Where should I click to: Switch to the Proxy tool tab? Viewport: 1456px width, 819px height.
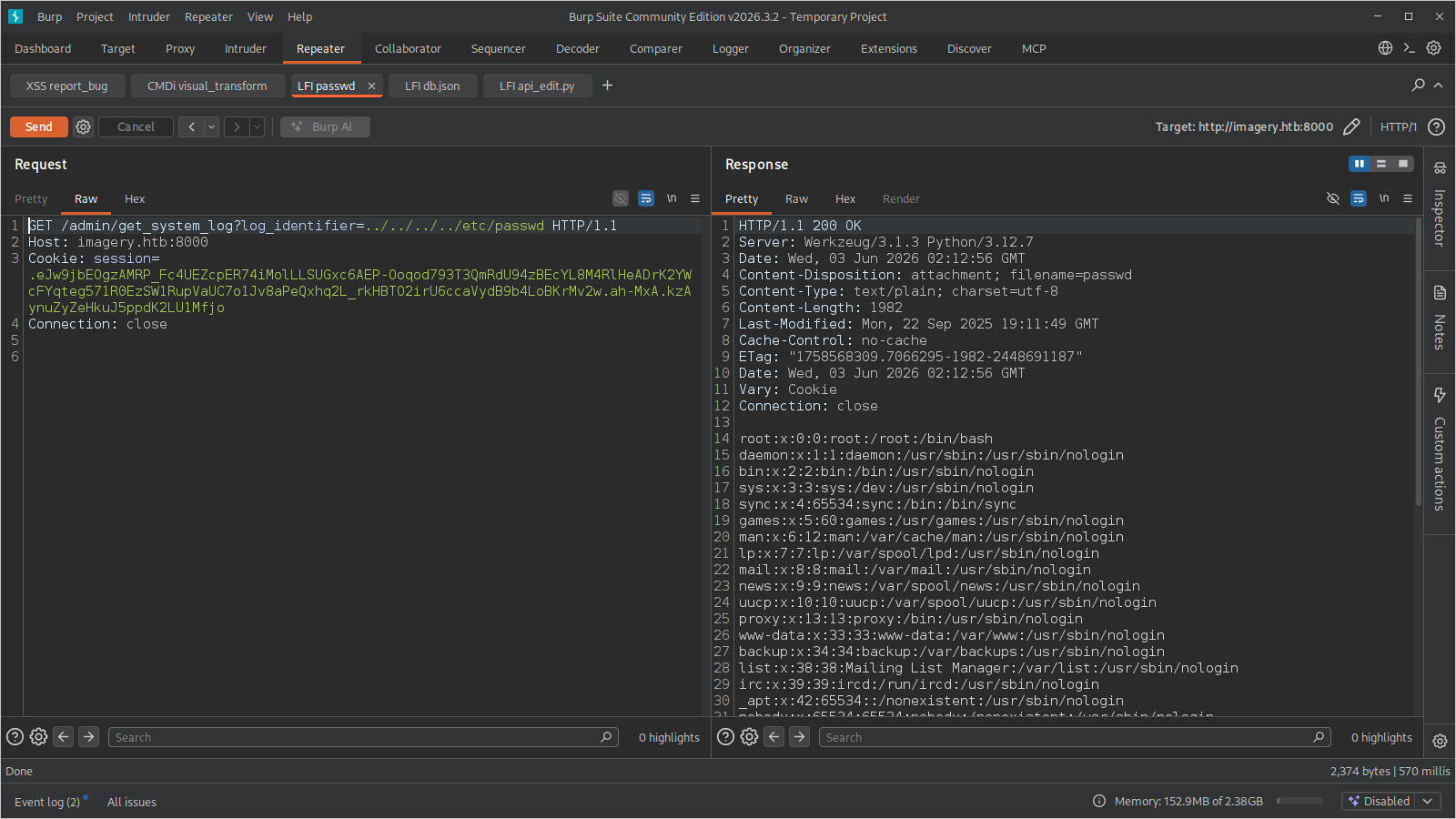pyautogui.click(x=180, y=48)
